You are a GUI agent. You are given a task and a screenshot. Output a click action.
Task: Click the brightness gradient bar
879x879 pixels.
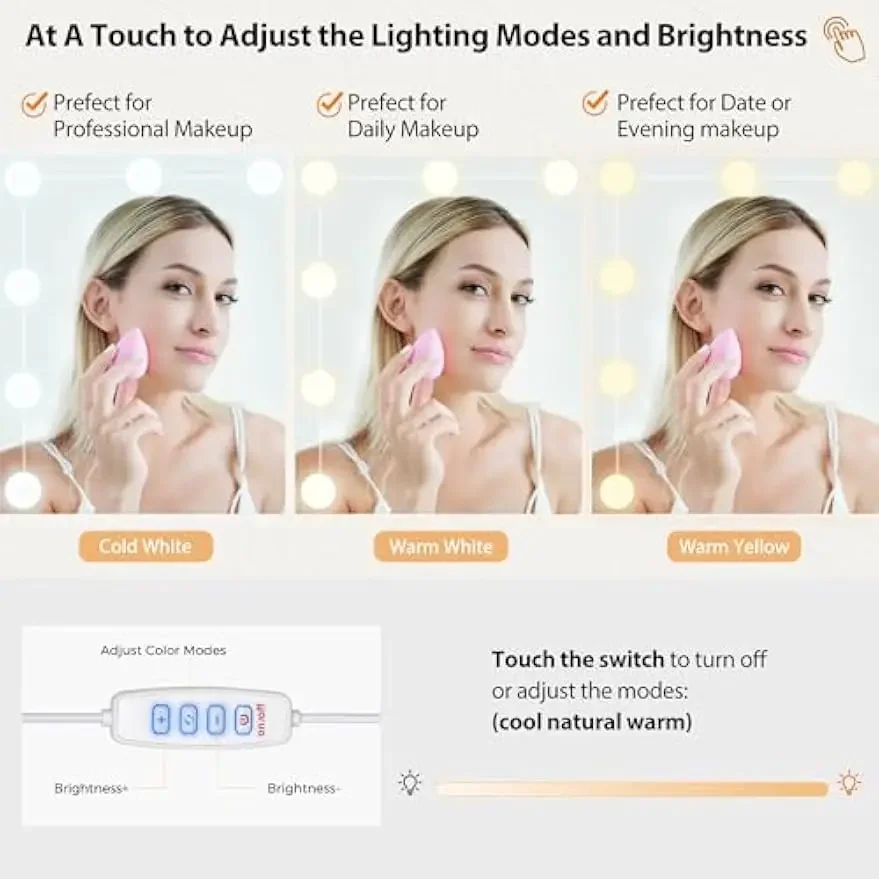pyautogui.click(x=631, y=789)
